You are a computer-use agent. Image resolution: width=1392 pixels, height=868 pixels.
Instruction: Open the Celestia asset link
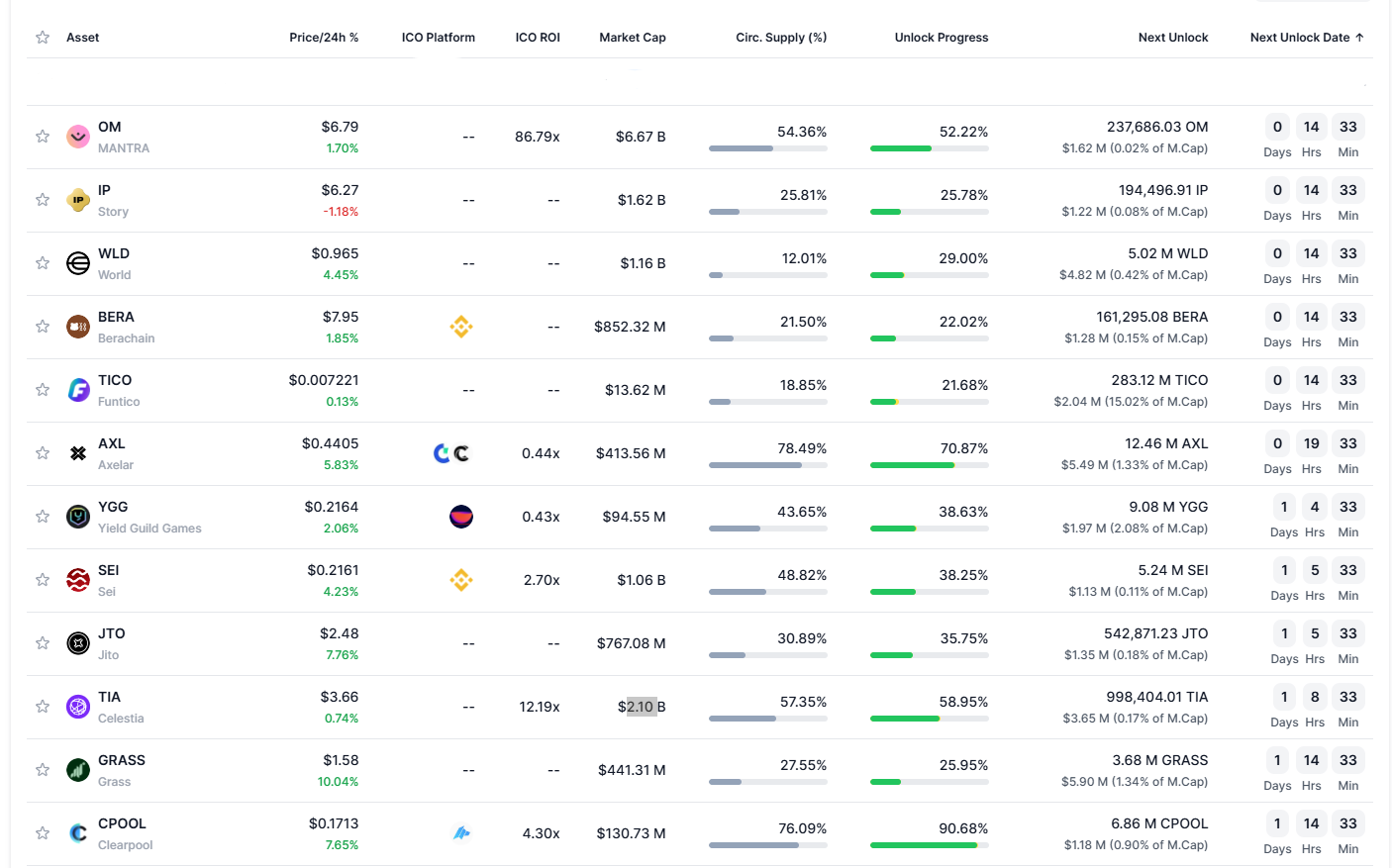[x=121, y=719]
